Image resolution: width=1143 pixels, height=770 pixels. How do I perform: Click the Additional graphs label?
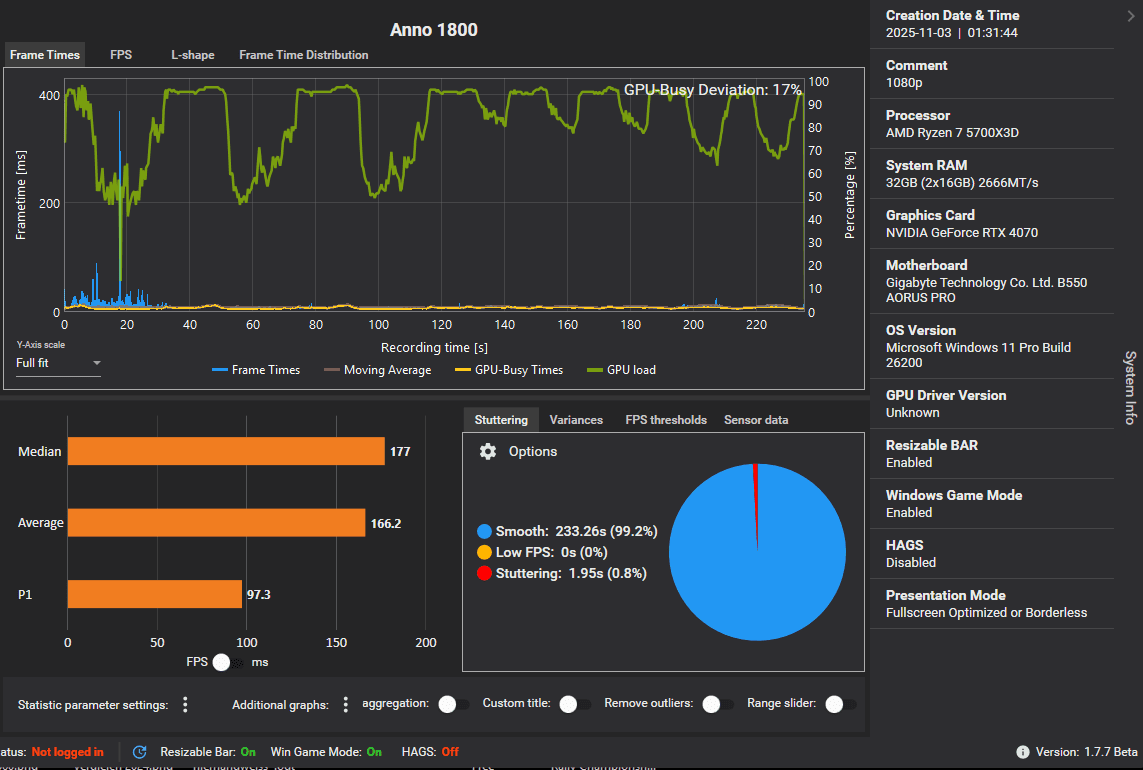(280, 704)
